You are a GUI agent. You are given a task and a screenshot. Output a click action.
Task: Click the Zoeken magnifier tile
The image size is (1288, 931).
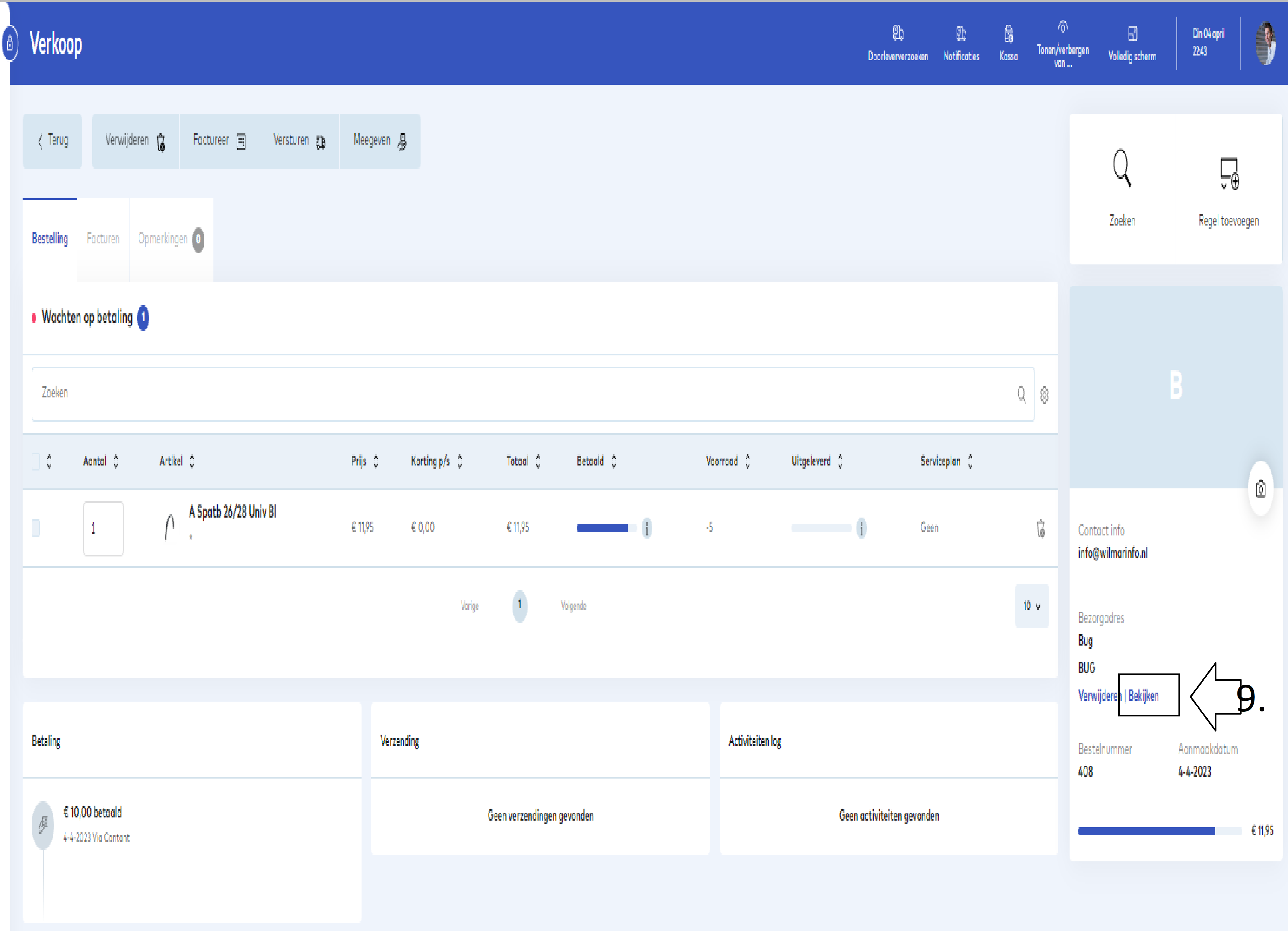1122,168
